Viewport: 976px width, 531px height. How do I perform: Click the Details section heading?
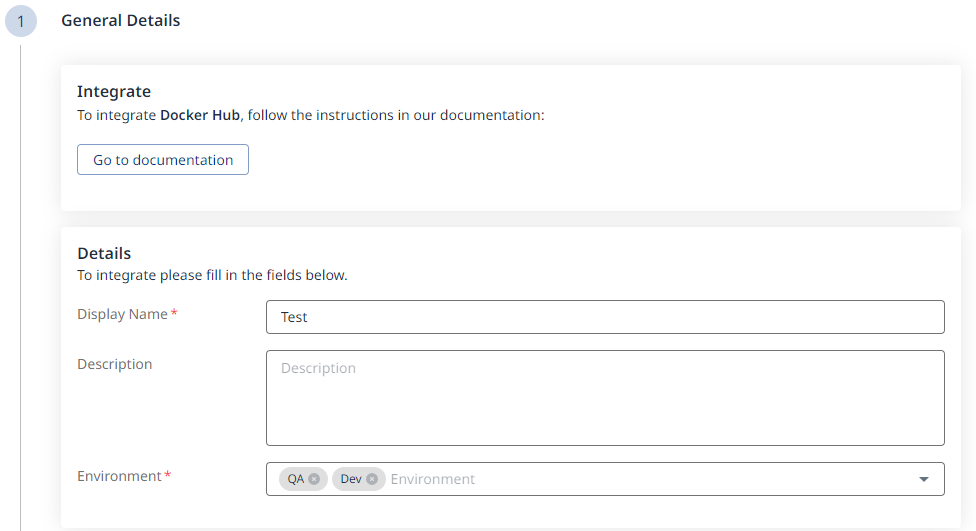coord(104,254)
